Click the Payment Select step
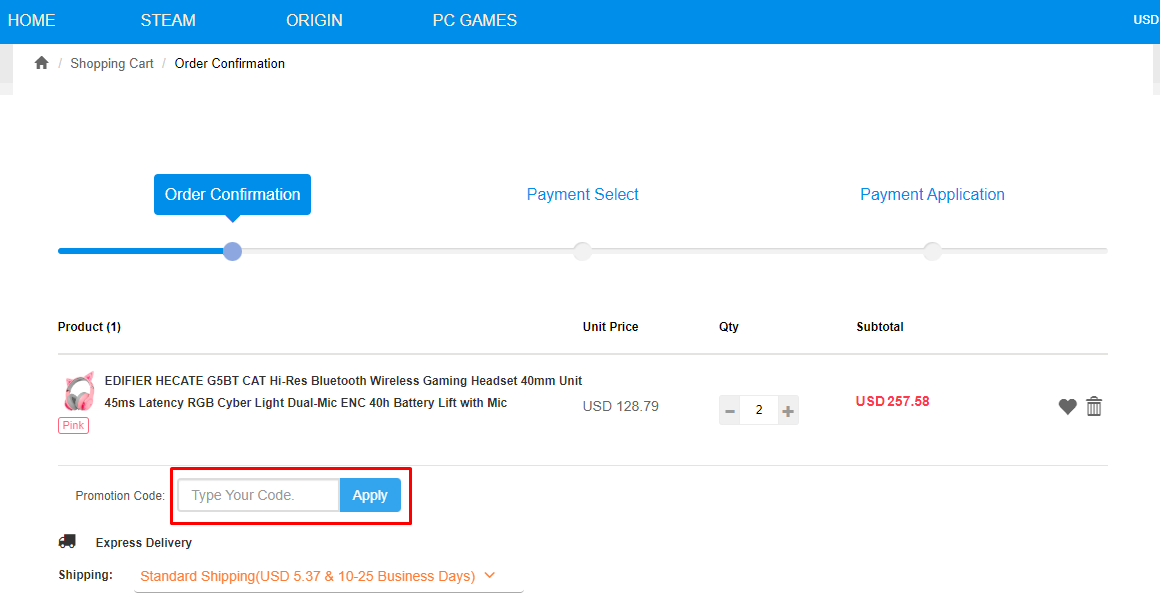This screenshot has width=1160, height=595. (582, 195)
